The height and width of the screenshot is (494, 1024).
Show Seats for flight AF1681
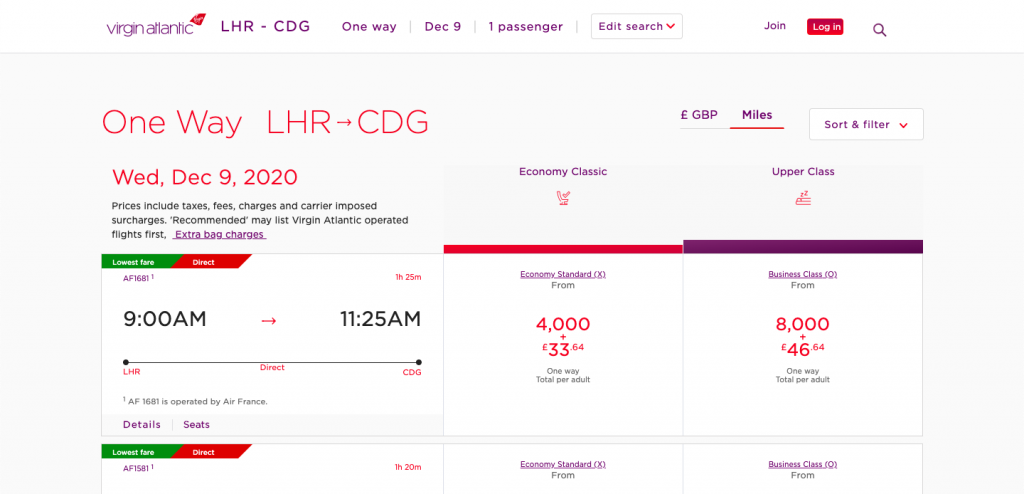[196, 425]
